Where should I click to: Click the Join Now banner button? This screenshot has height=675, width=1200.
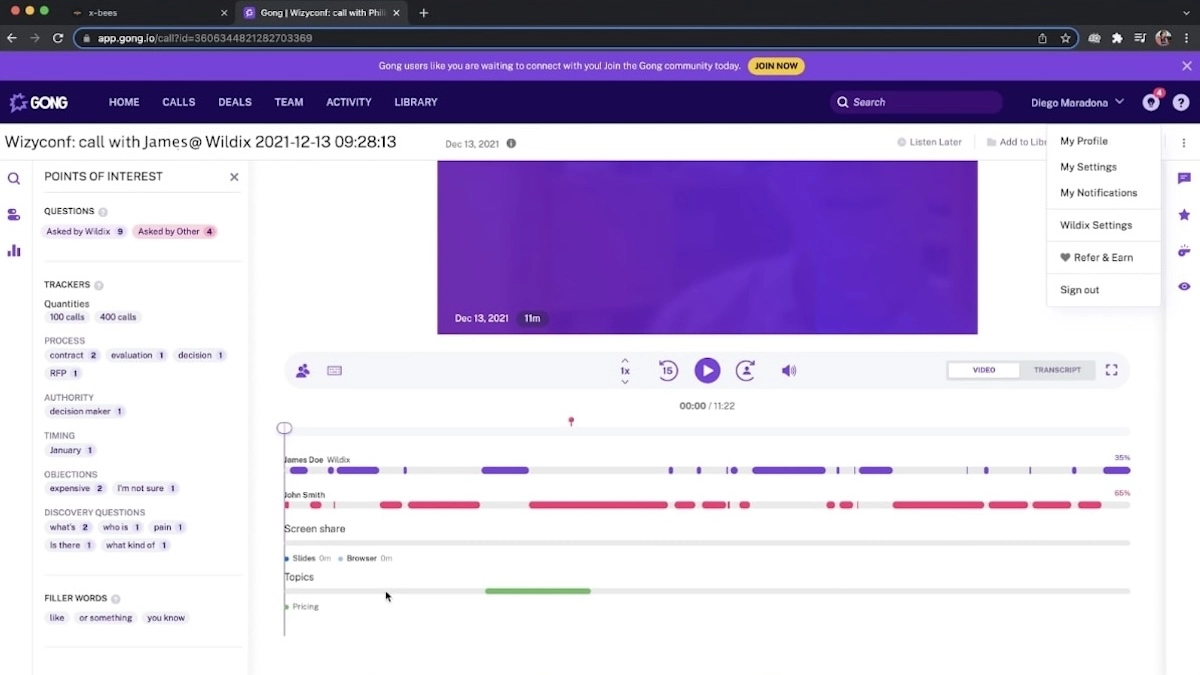click(x=776, y=66)
